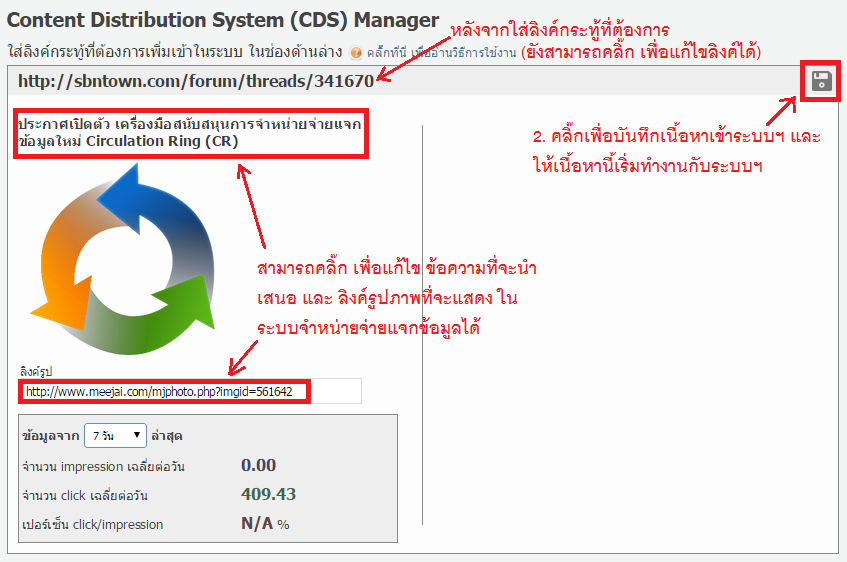Click the orange question mark help icon
The image size is (847, 562).
[x=355, y=52]
